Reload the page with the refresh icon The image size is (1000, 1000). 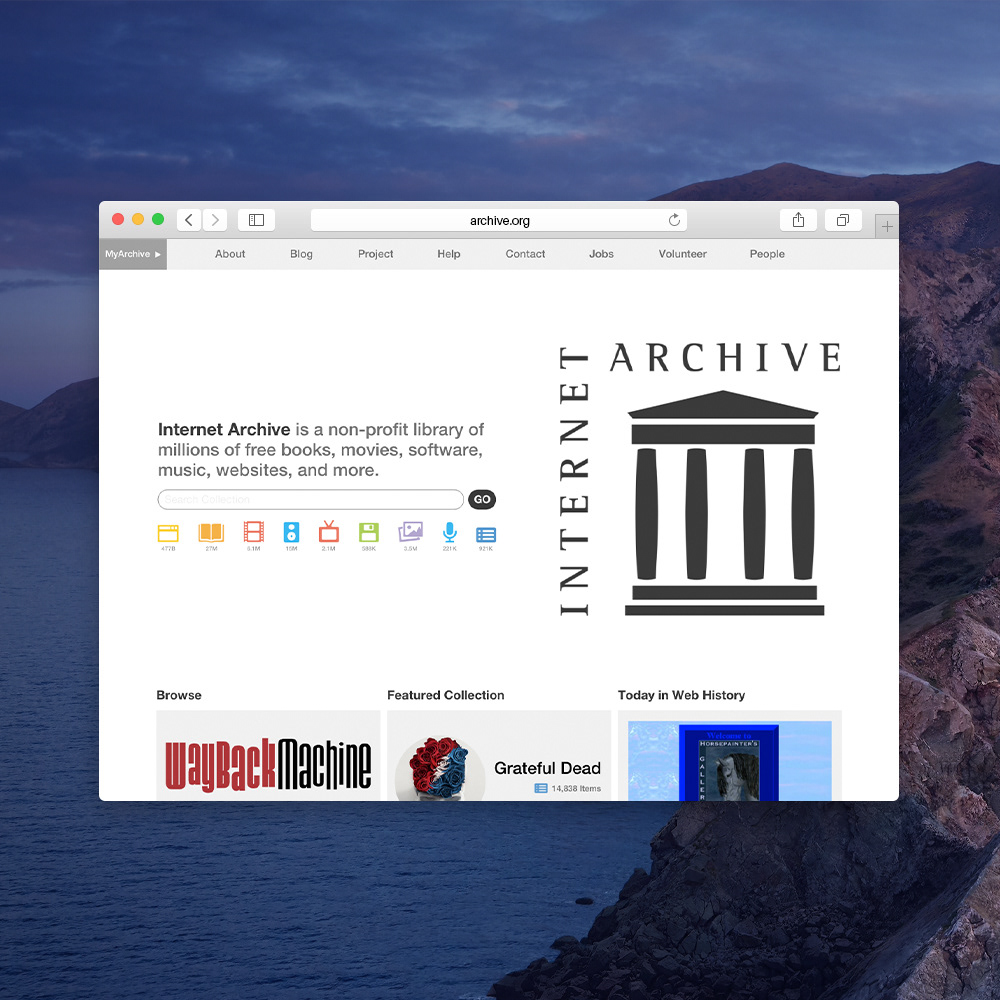[x=674, y=220]
